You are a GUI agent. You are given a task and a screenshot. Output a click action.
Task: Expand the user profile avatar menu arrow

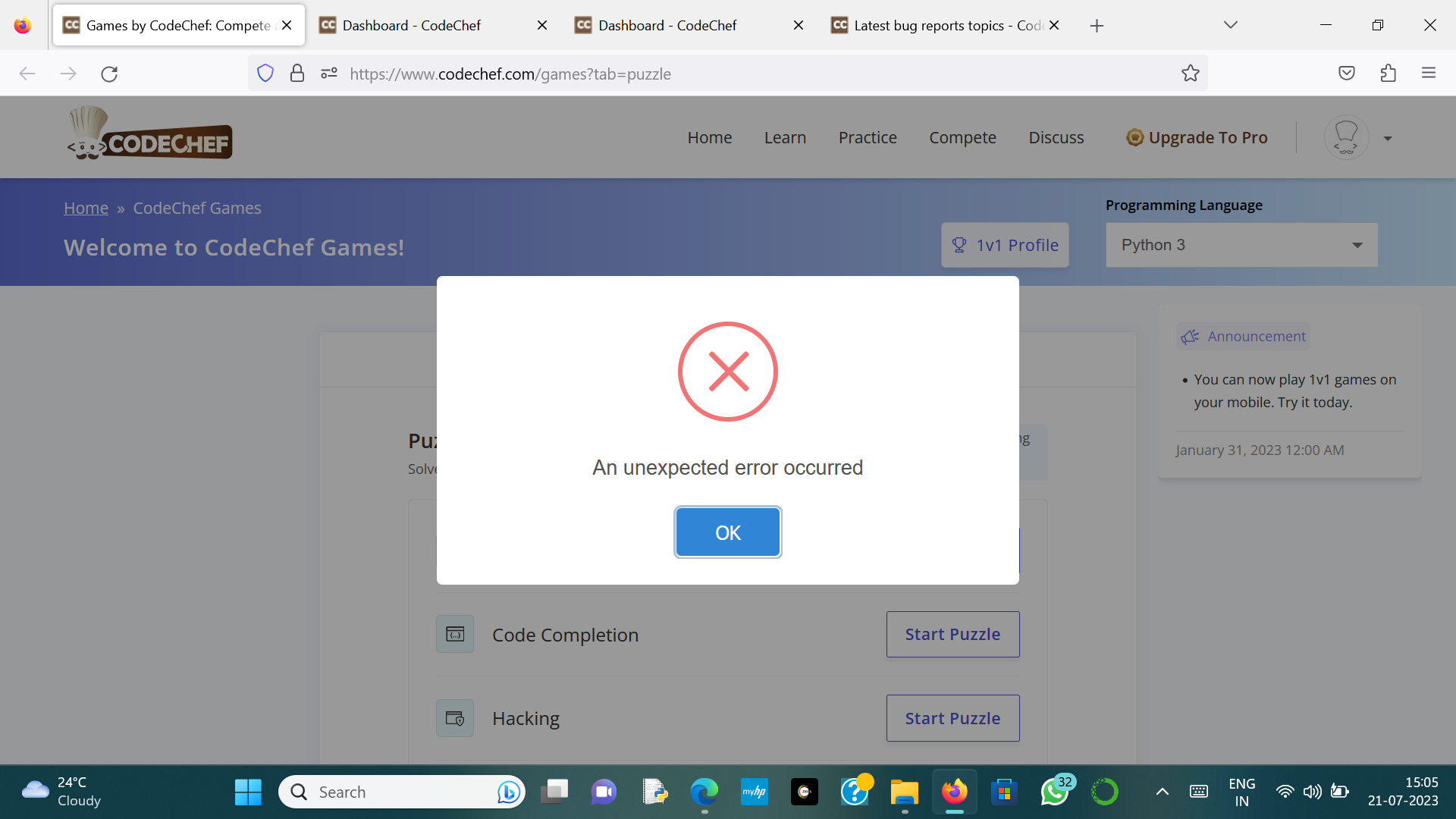pos(1387,138)
